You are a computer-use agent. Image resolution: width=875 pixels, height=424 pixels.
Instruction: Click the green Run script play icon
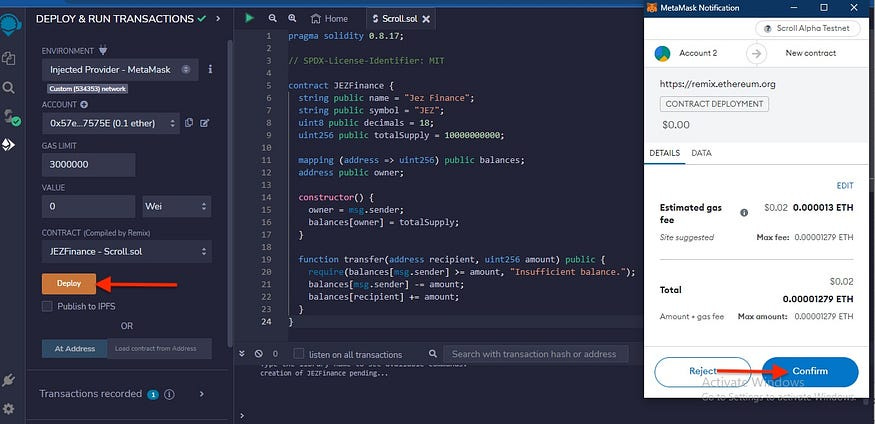249,18
